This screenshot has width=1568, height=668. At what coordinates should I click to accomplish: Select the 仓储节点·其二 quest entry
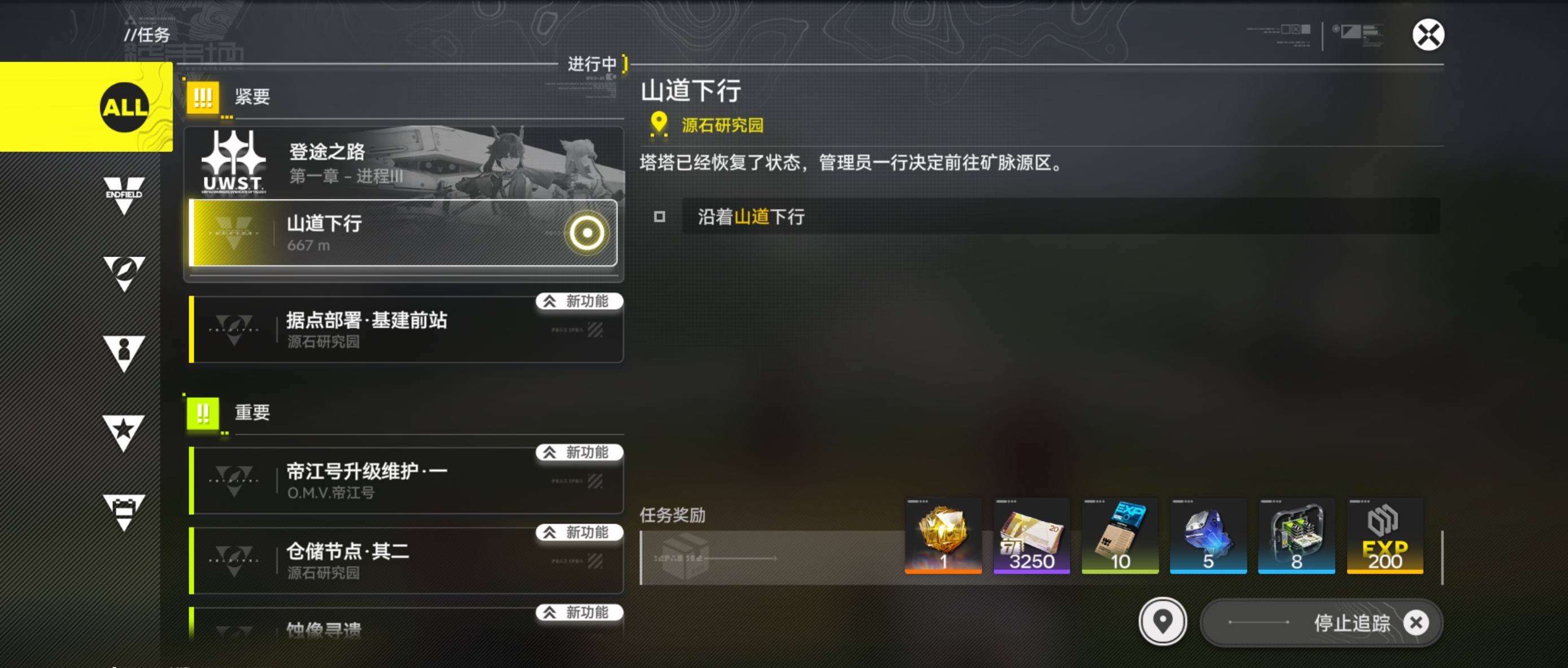click(407, 560)
